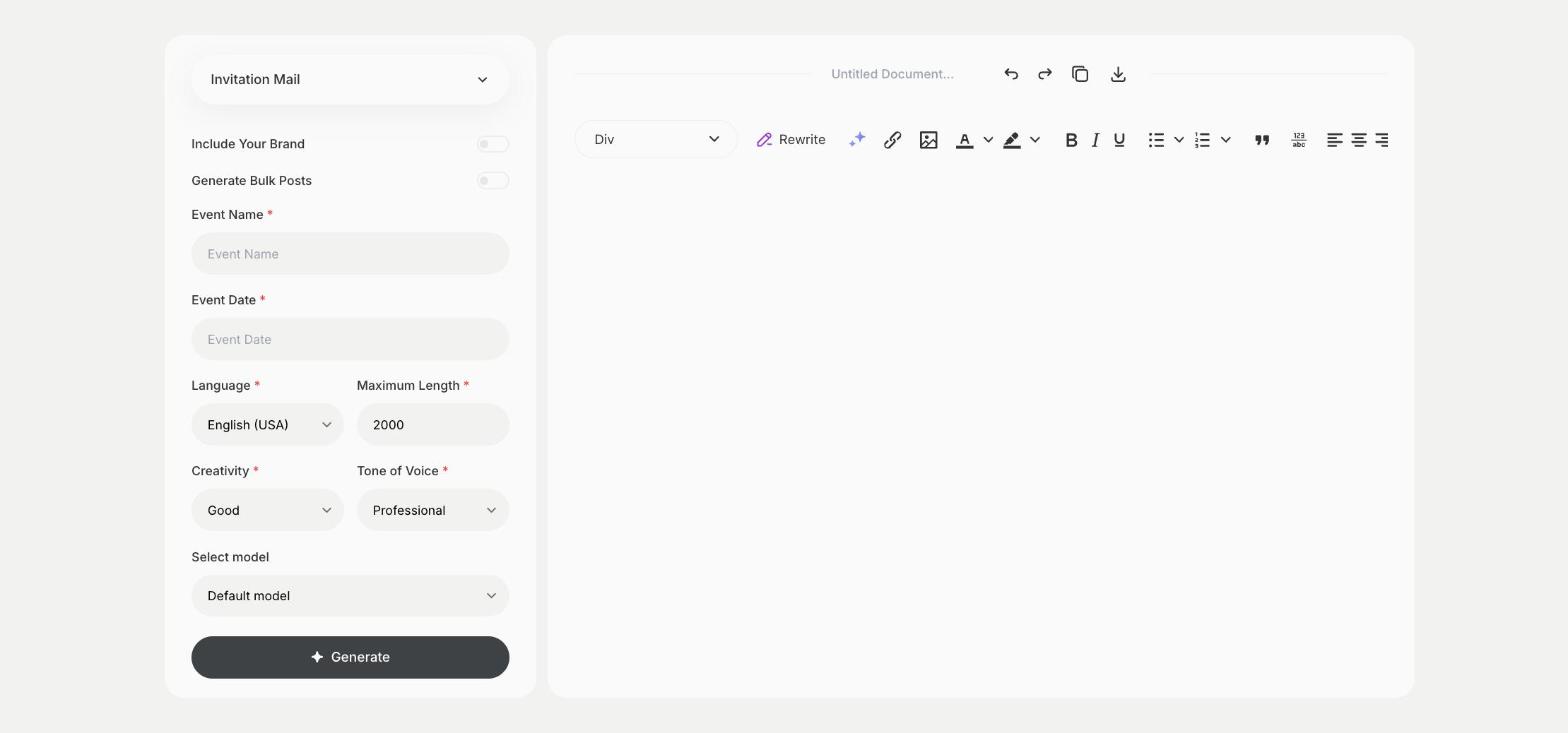The width and height of the screenshot is (1568, 733).
Task: Click the Rewrite button
Action: click(x=791, y=140)
